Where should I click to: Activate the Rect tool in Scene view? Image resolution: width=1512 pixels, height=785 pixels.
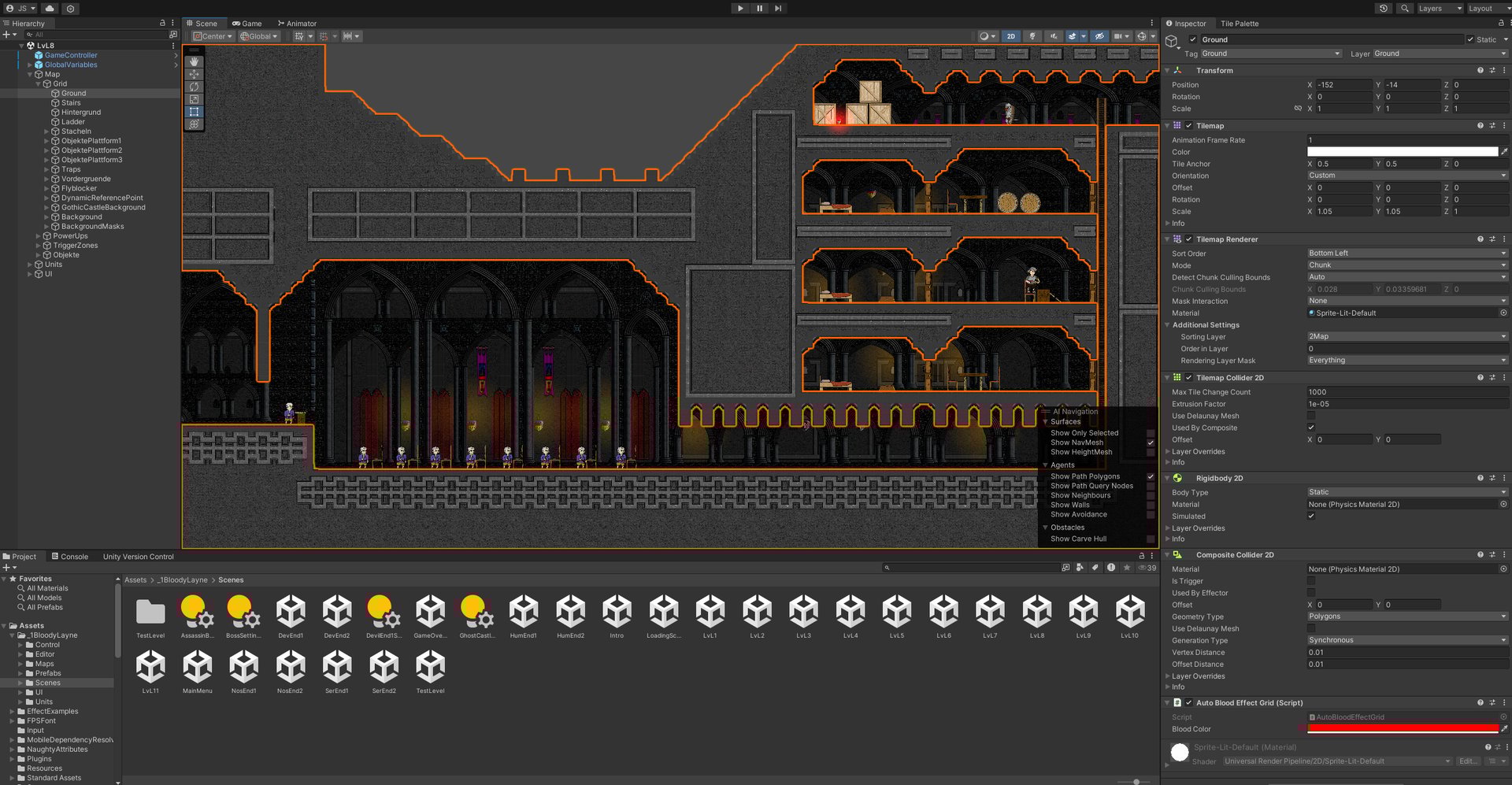point(194,112)
